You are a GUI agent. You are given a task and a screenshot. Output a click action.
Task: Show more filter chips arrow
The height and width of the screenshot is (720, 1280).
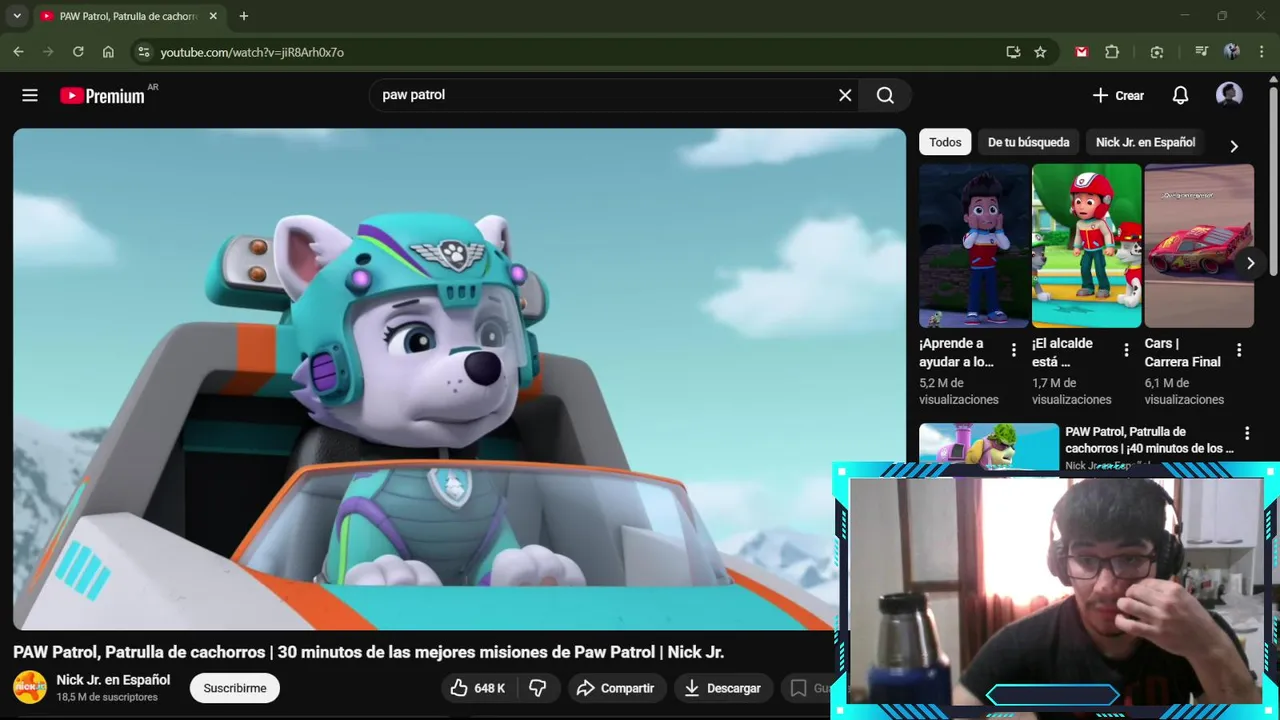point(1234,146)
